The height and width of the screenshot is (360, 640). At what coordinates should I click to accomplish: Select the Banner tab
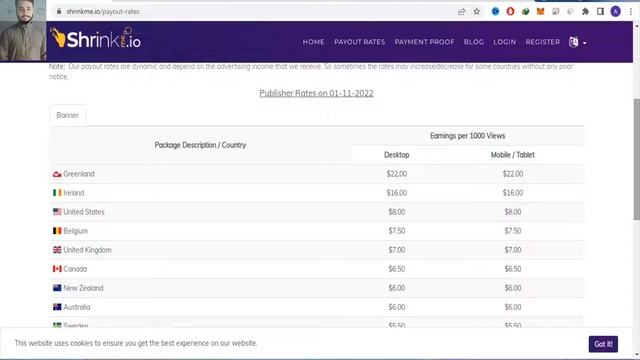click(68, 115)
